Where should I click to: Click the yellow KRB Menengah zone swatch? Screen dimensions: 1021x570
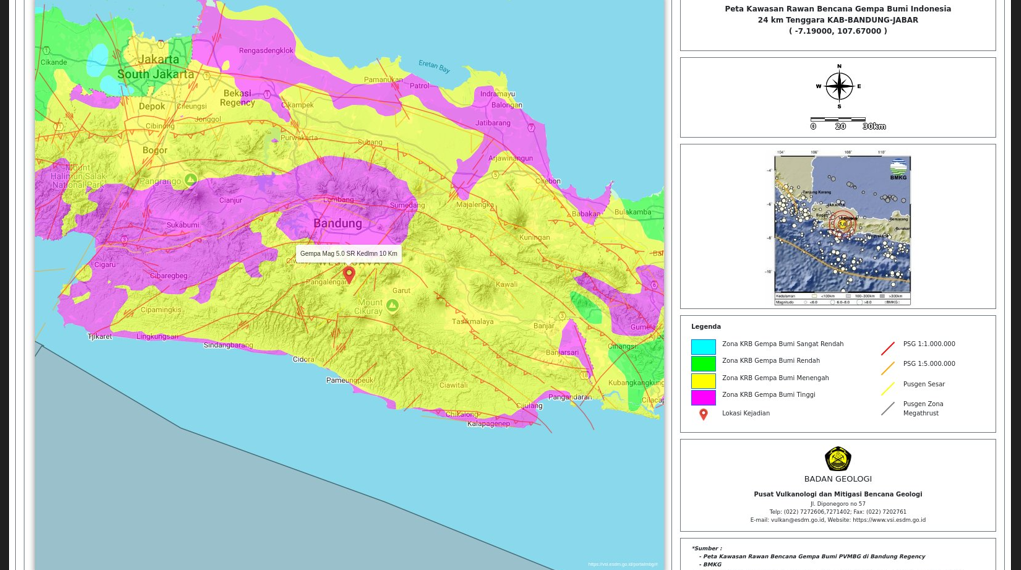(703, 380)
